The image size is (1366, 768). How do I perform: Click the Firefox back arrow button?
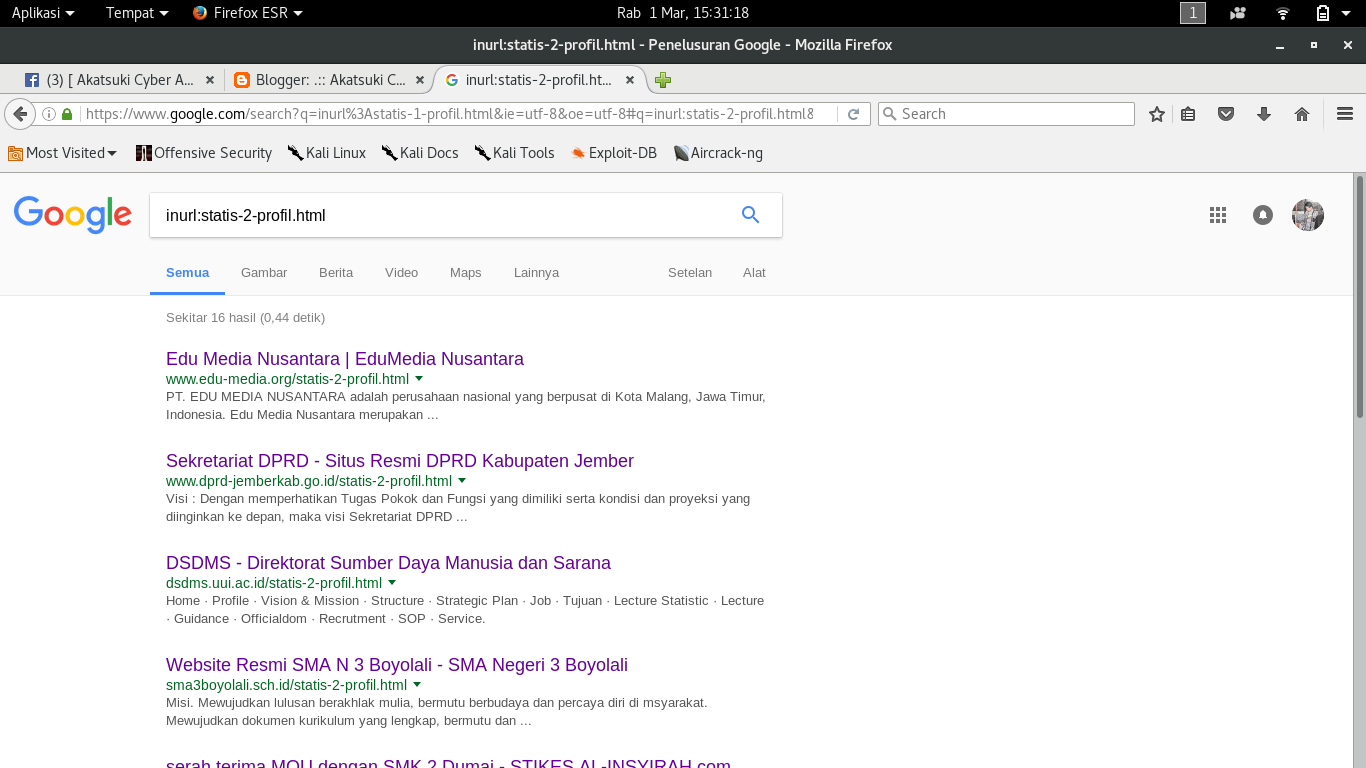(20, 114)
